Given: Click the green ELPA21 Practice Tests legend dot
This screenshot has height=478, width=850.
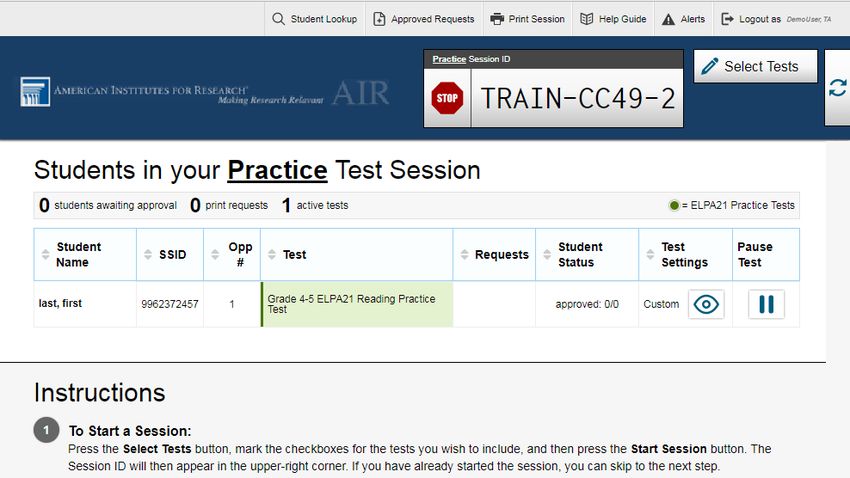Looking at the screenshot, I should tap(674, 205).
